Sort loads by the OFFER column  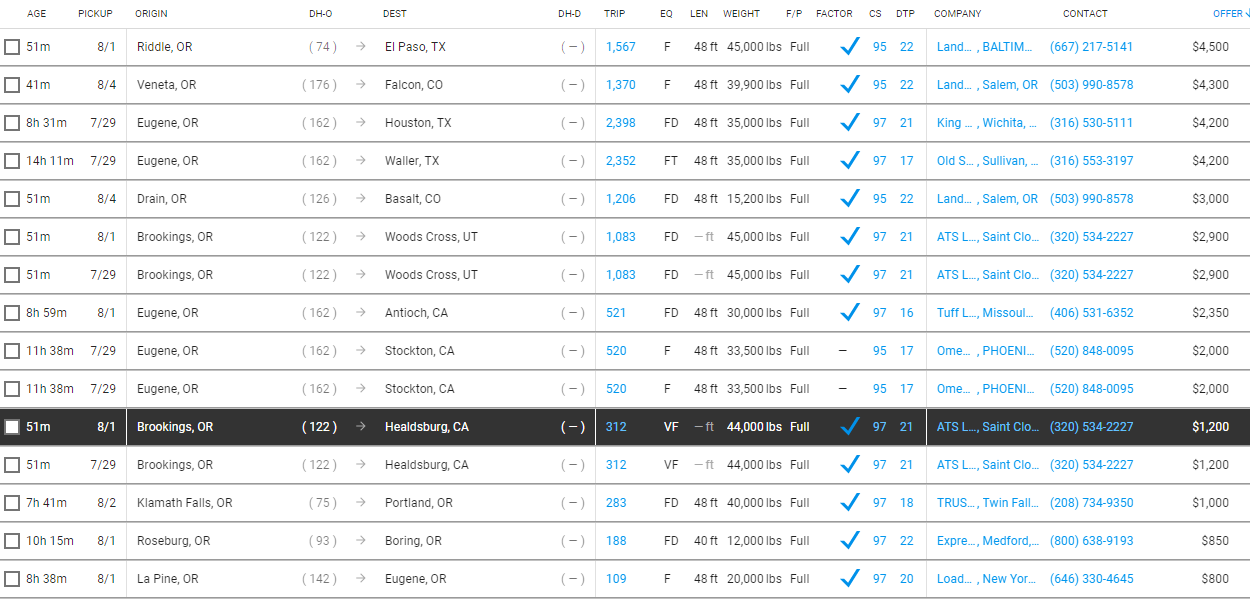tap(1229, 14)
